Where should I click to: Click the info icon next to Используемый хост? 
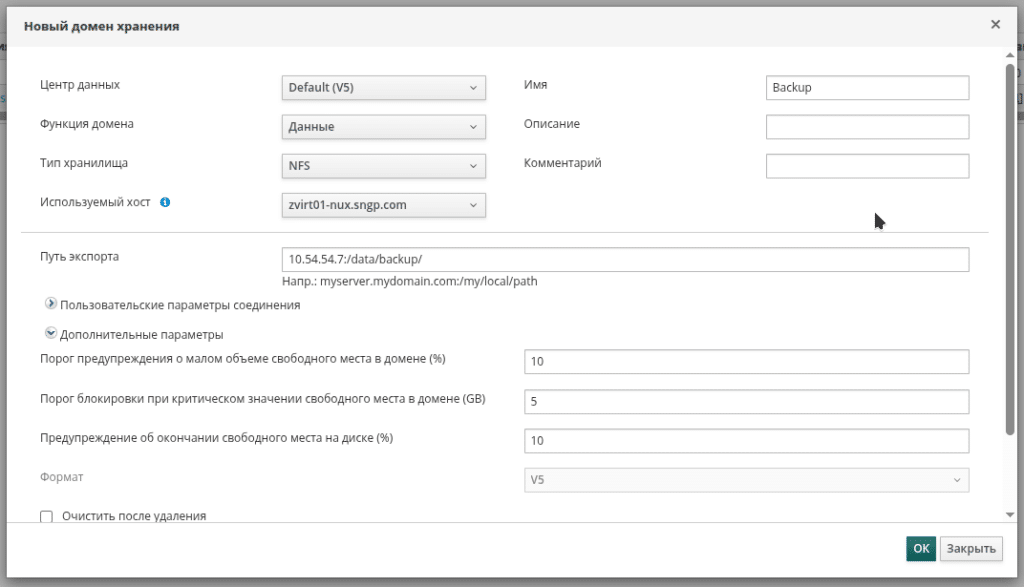tap(165, 202)
